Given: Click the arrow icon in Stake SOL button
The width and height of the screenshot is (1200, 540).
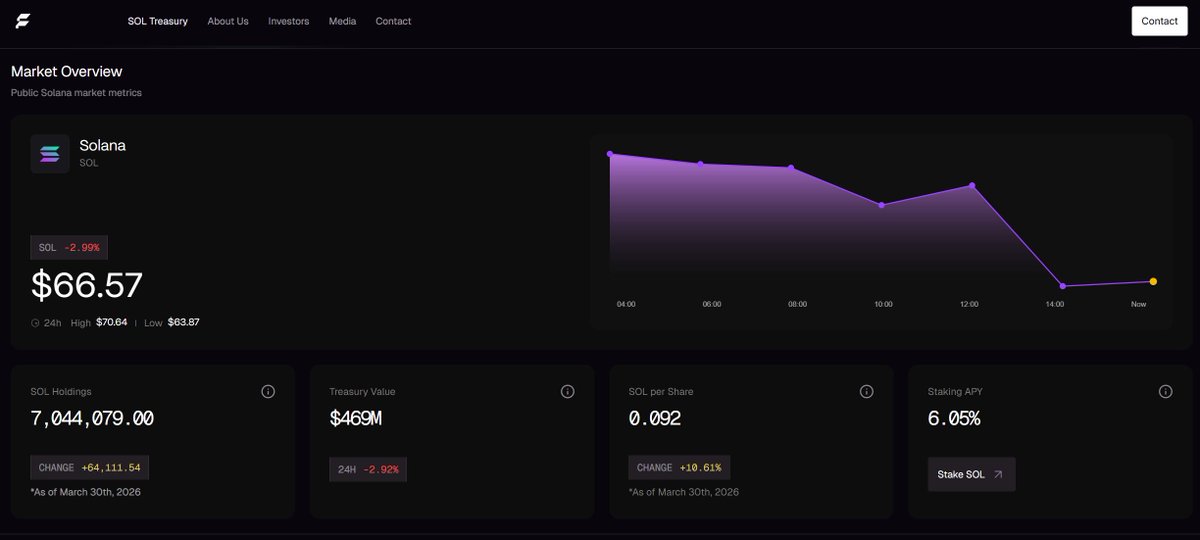Looking at the screenshot, I should point(997,474).
